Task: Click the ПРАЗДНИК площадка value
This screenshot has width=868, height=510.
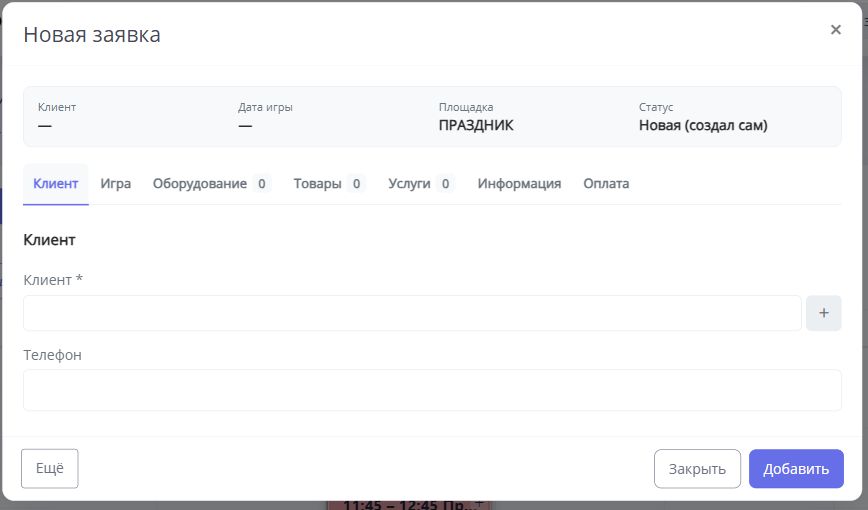Action: point(476,126)
